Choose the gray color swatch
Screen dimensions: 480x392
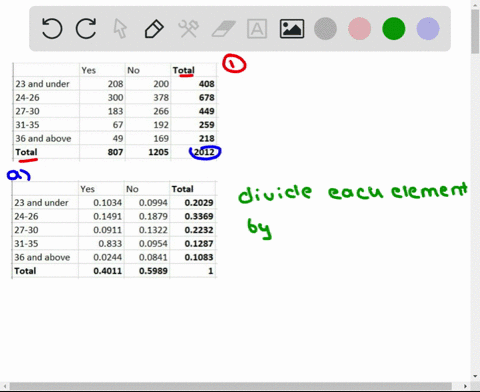(325, 29)
